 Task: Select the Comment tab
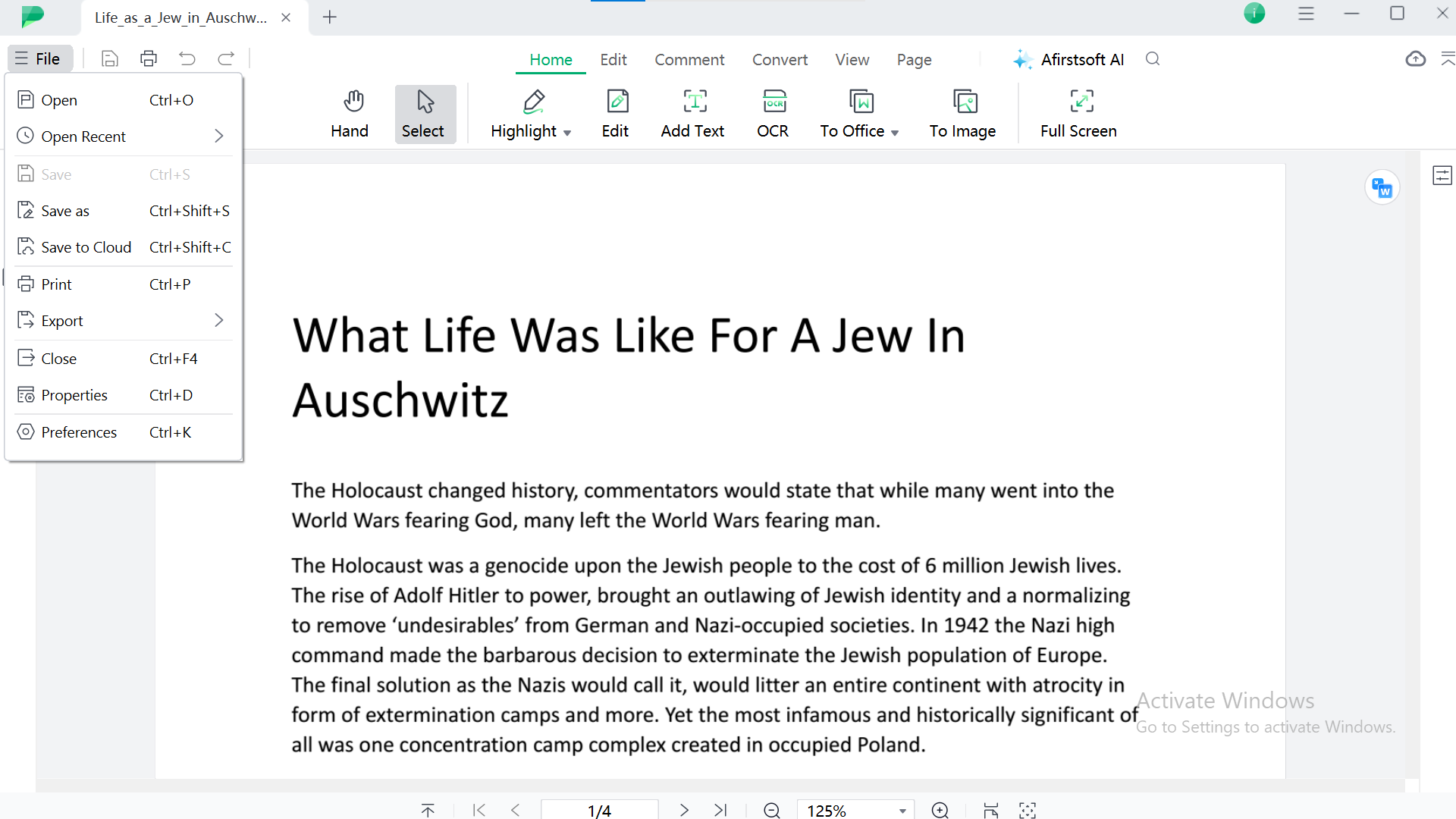689,60
